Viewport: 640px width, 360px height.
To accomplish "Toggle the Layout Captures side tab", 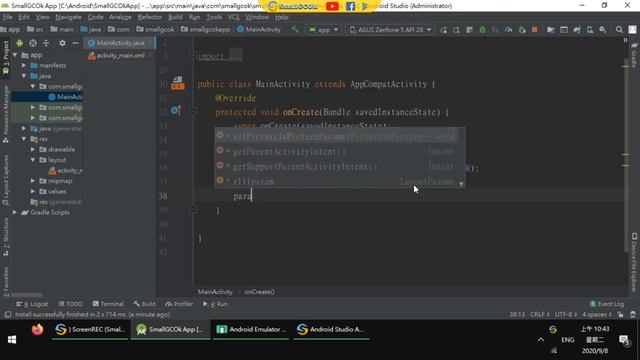I will tap(5, 180).
